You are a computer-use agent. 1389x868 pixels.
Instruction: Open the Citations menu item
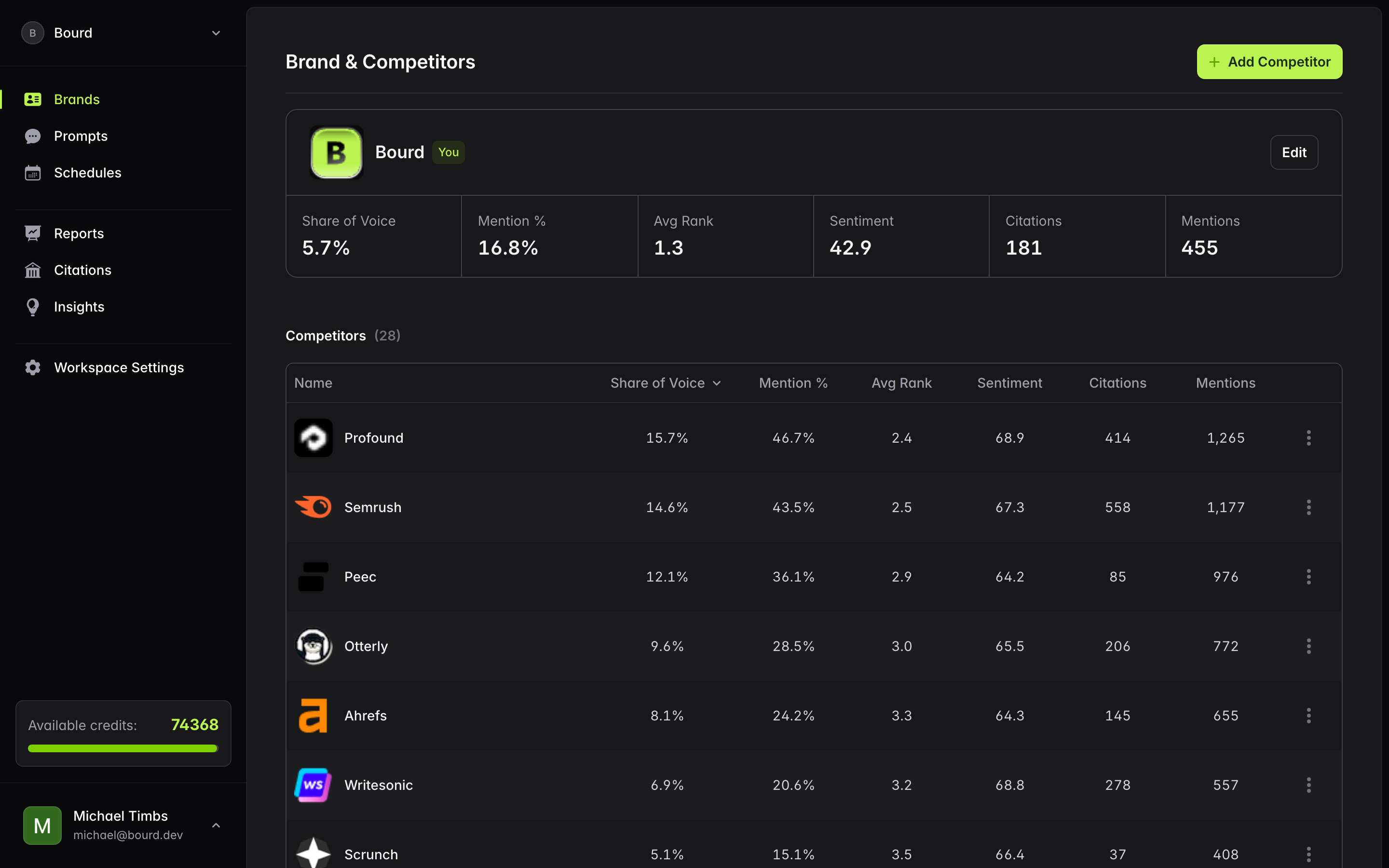82,271
